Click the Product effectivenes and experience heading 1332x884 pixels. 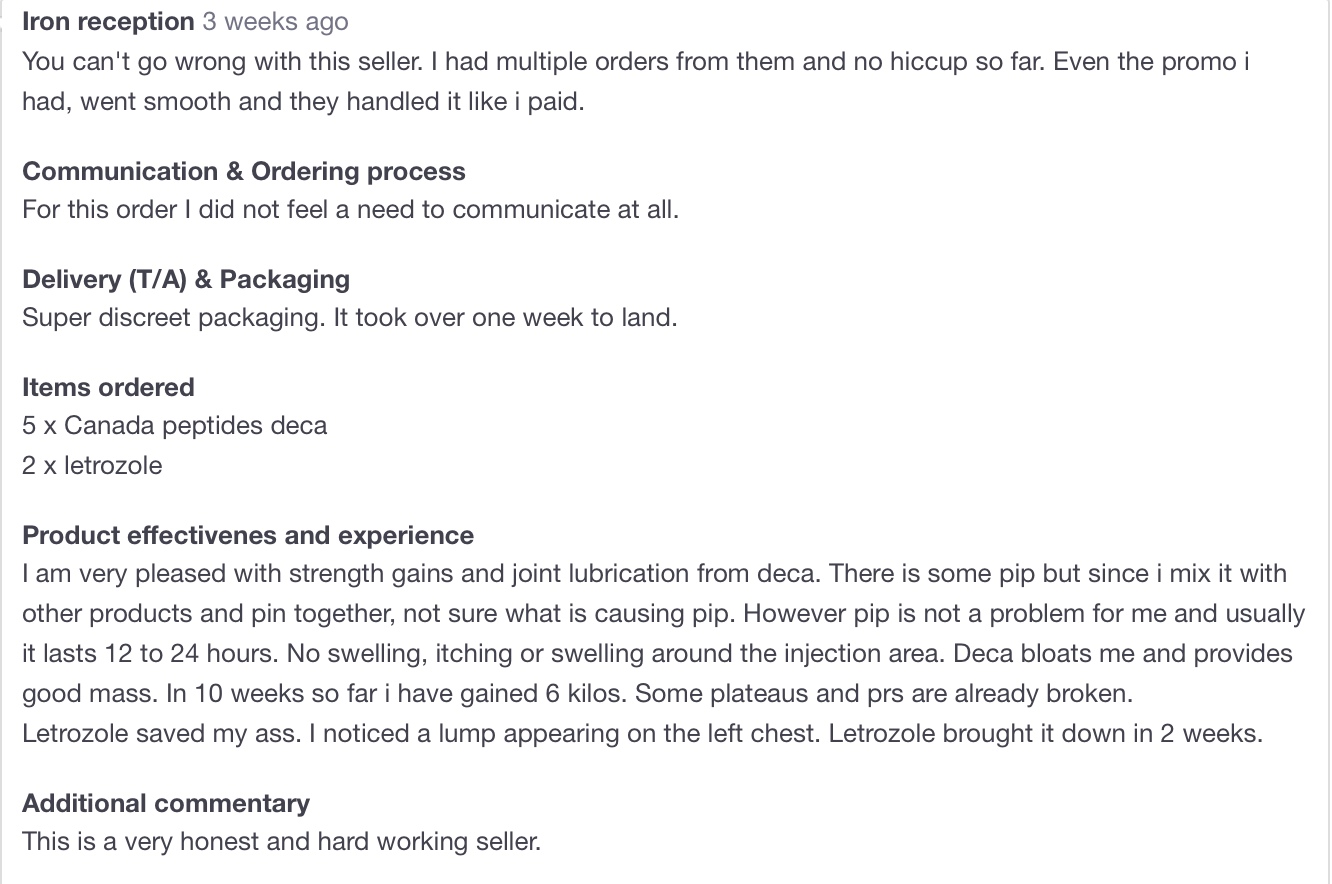(x=248, y=535)
